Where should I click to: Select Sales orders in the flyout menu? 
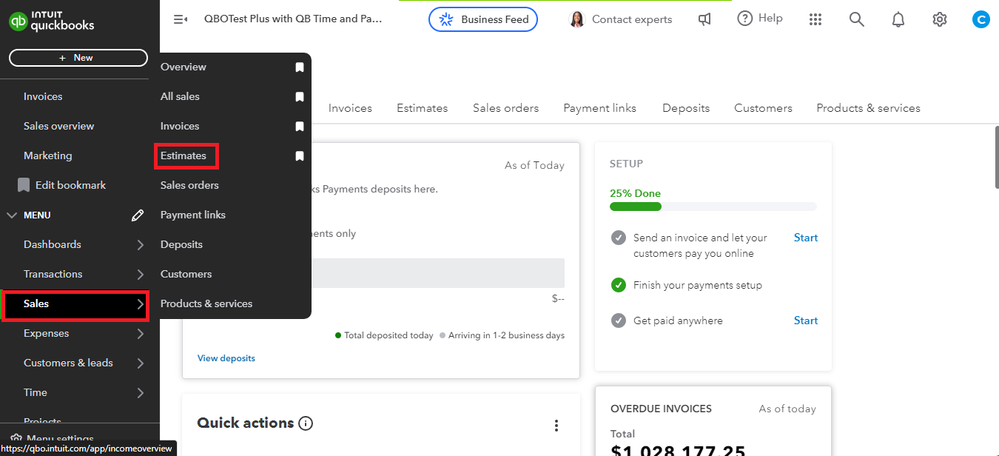click(189, 185)
